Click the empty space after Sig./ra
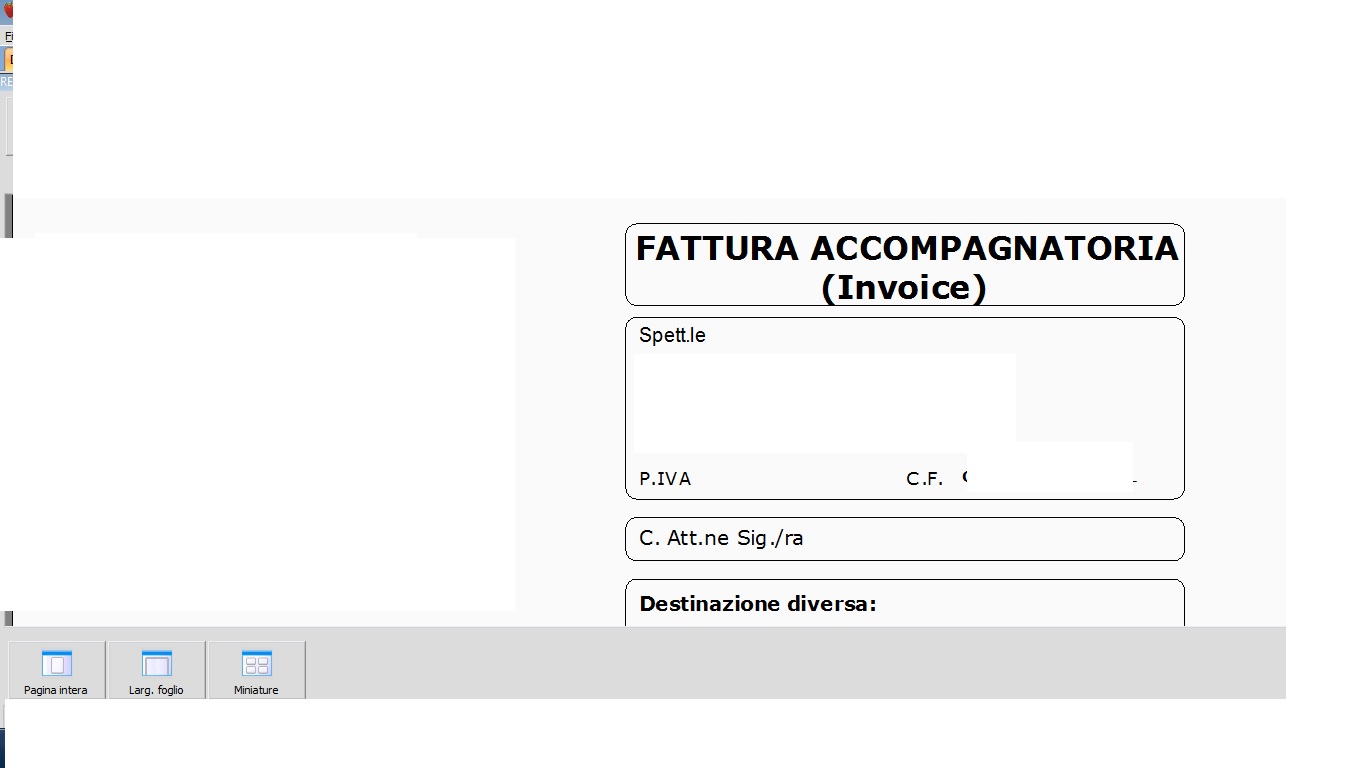The height and width of the screenshot is (768, 1366). click(990, 539)
